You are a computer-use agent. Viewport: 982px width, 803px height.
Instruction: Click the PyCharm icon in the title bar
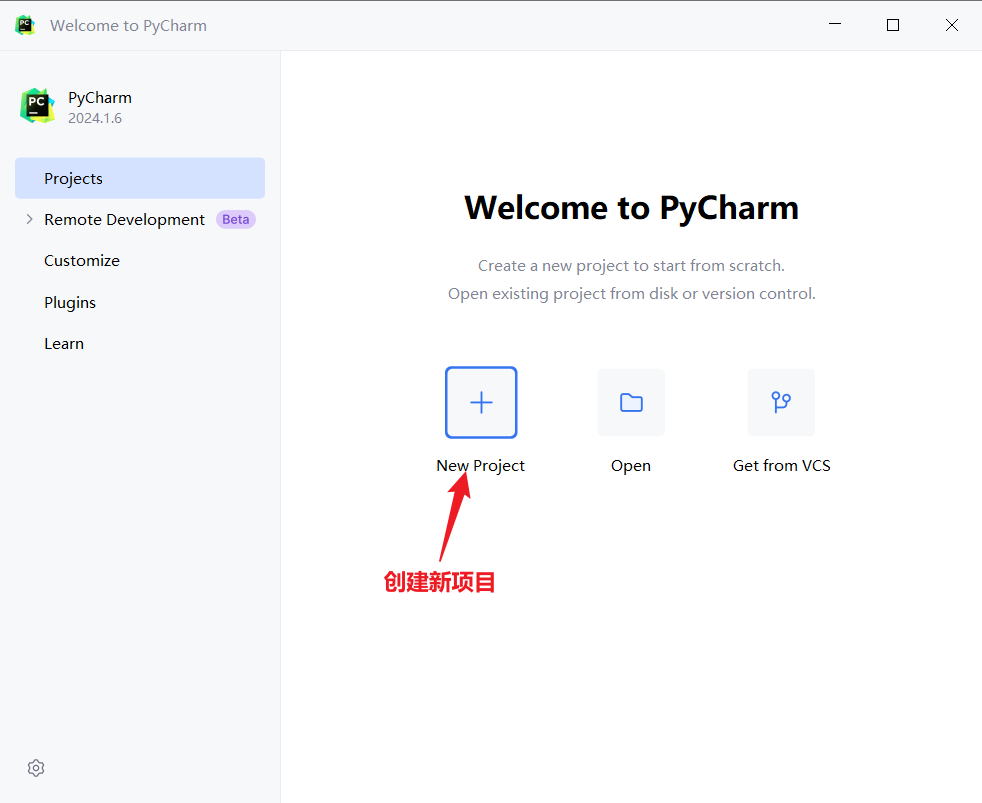(x=25, y=25)
